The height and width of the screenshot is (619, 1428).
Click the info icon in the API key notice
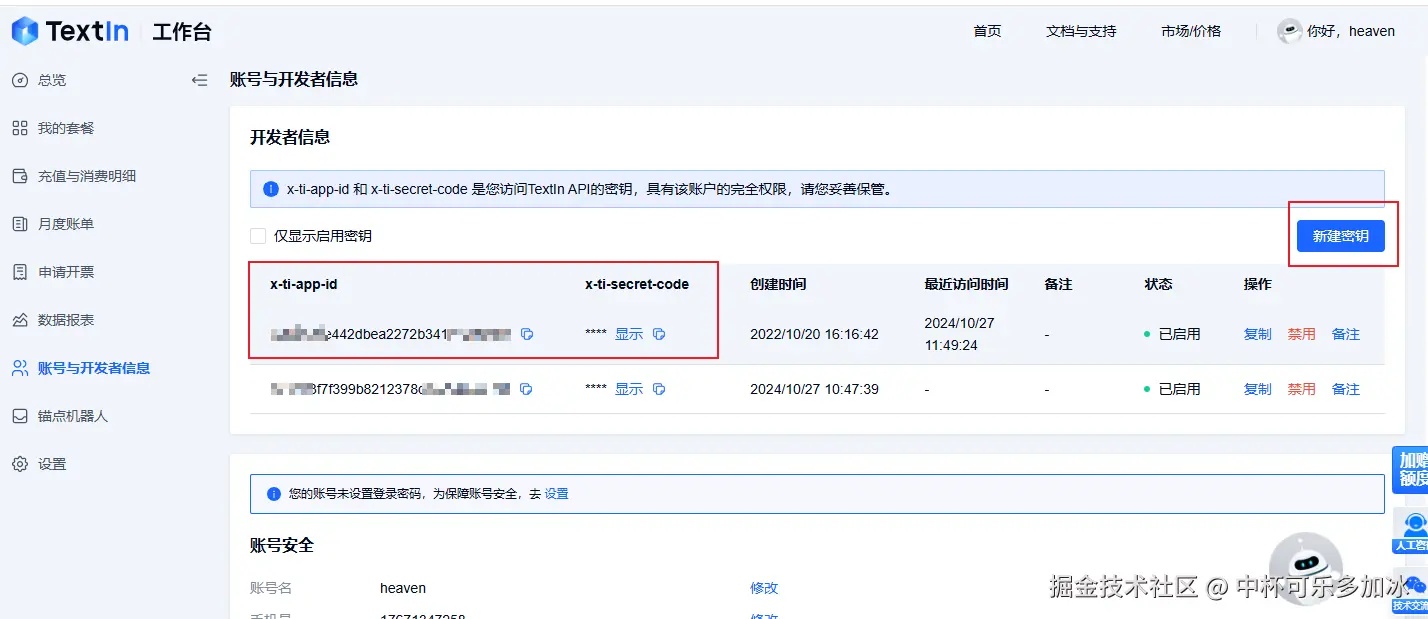[x=270, y=188]
